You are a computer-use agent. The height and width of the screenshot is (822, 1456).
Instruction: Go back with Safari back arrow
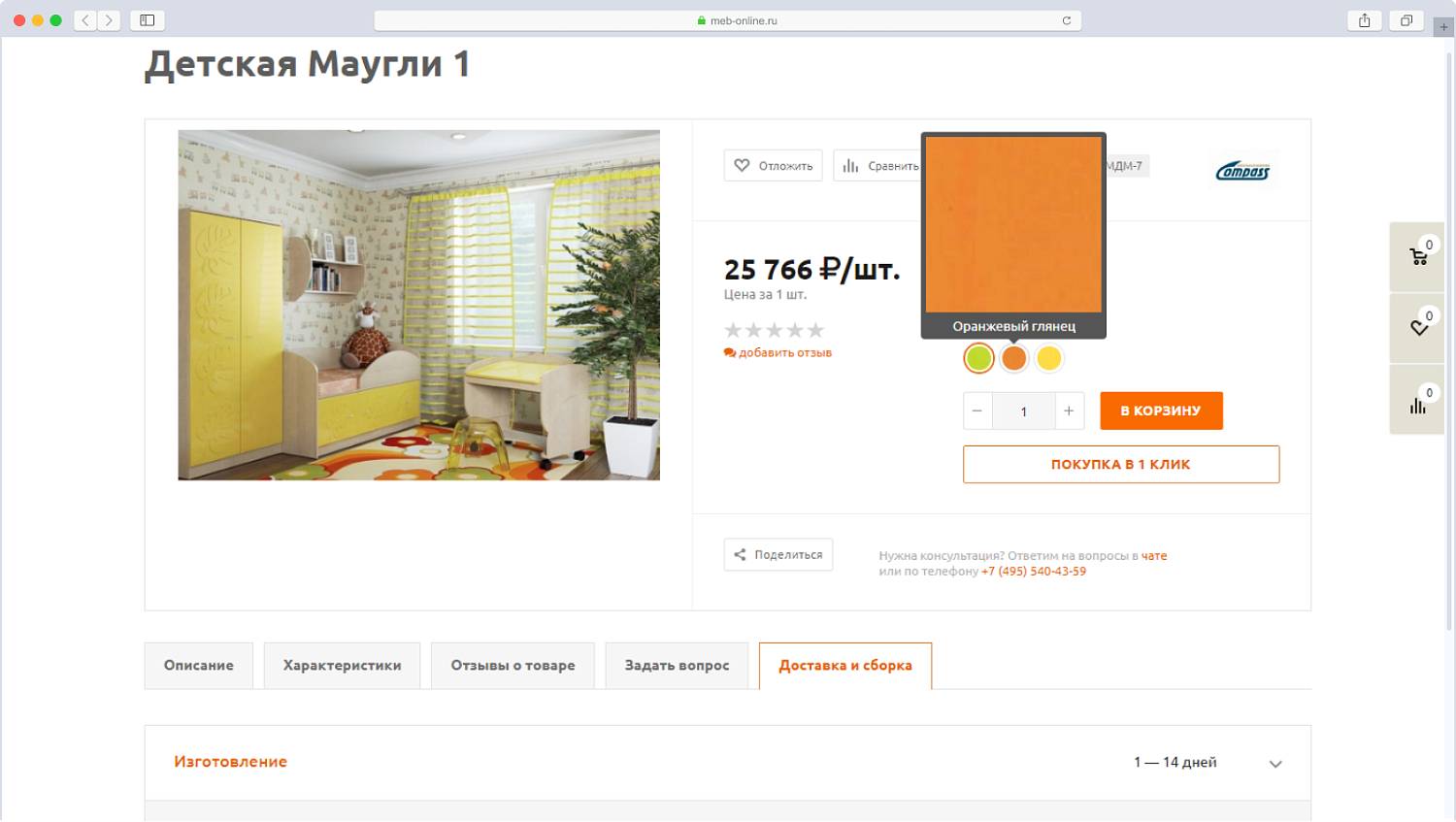(x=85, y=20)
